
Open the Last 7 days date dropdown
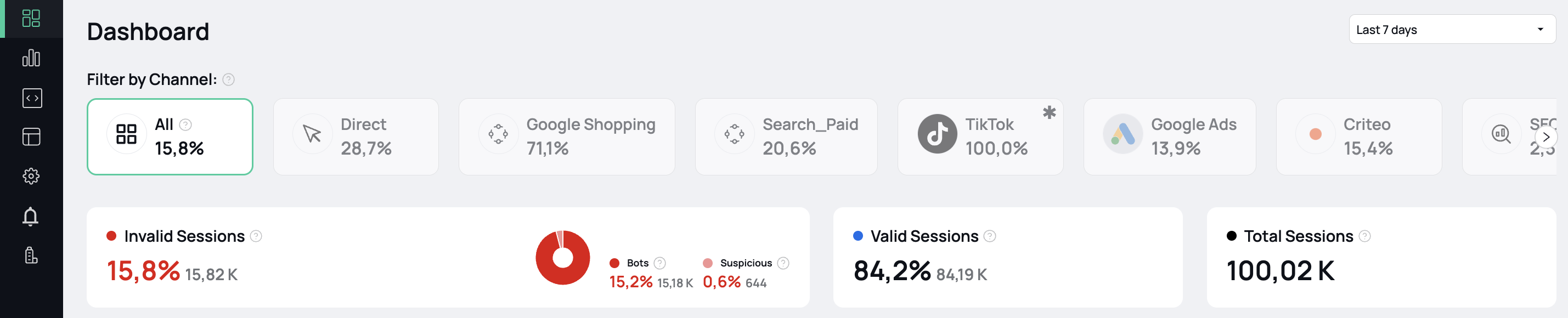1452,30
